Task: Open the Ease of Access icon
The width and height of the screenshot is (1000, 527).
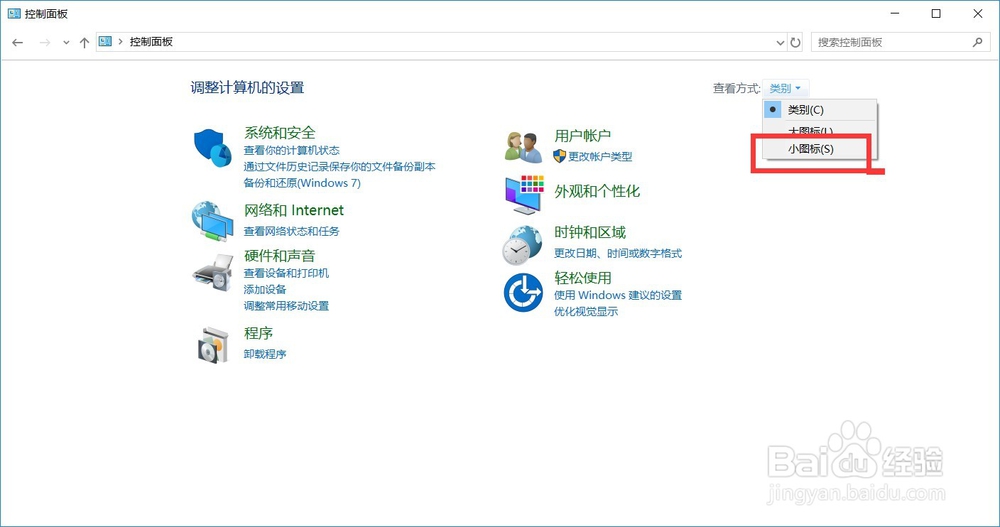Action: [x=523, y=293]
